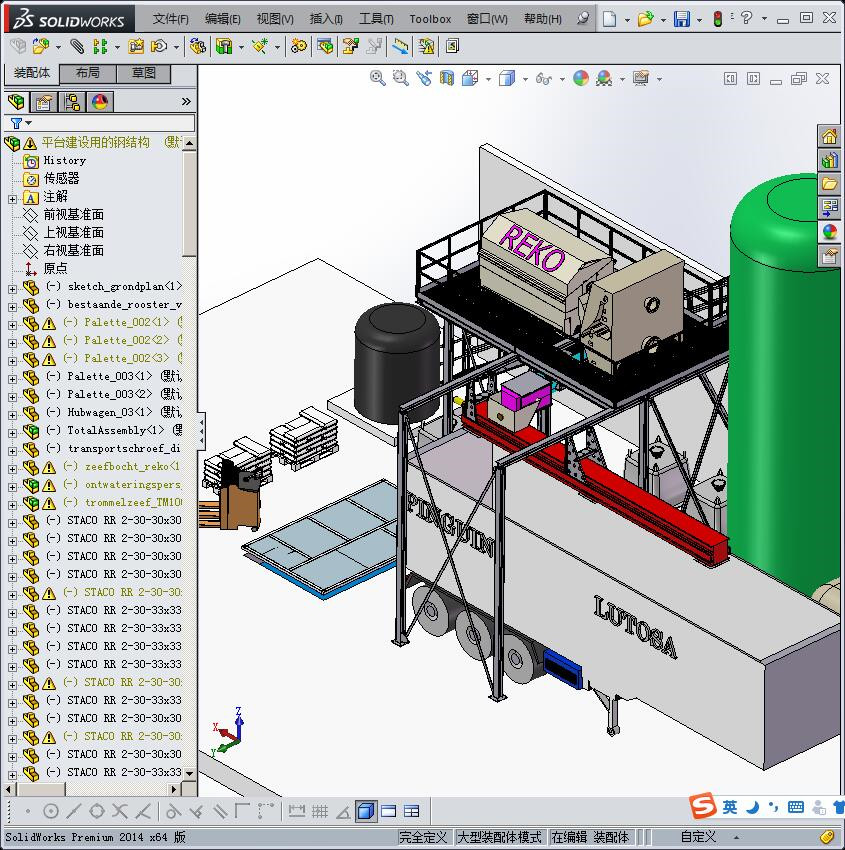Click the SolidWorks Resources home icon in task pane
The height and width of the screenshot is (850, 845).
(829, 137)
